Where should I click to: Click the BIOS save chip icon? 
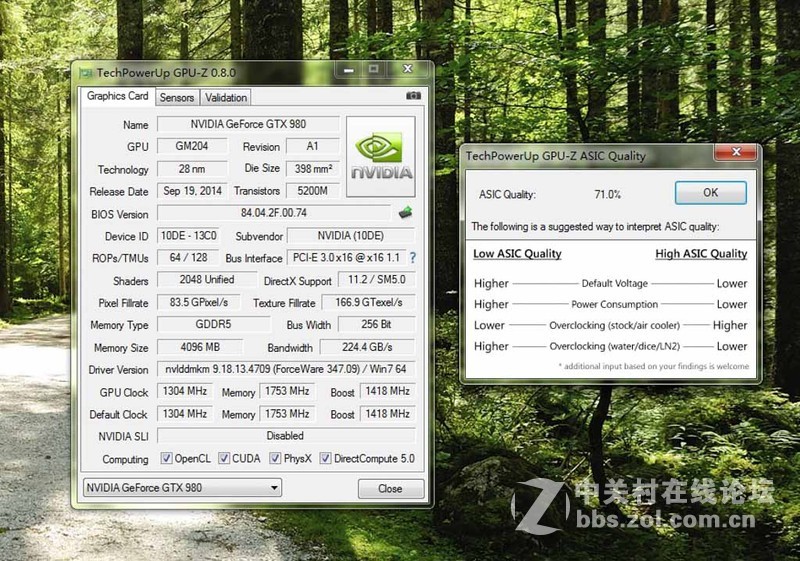(406, 213)
